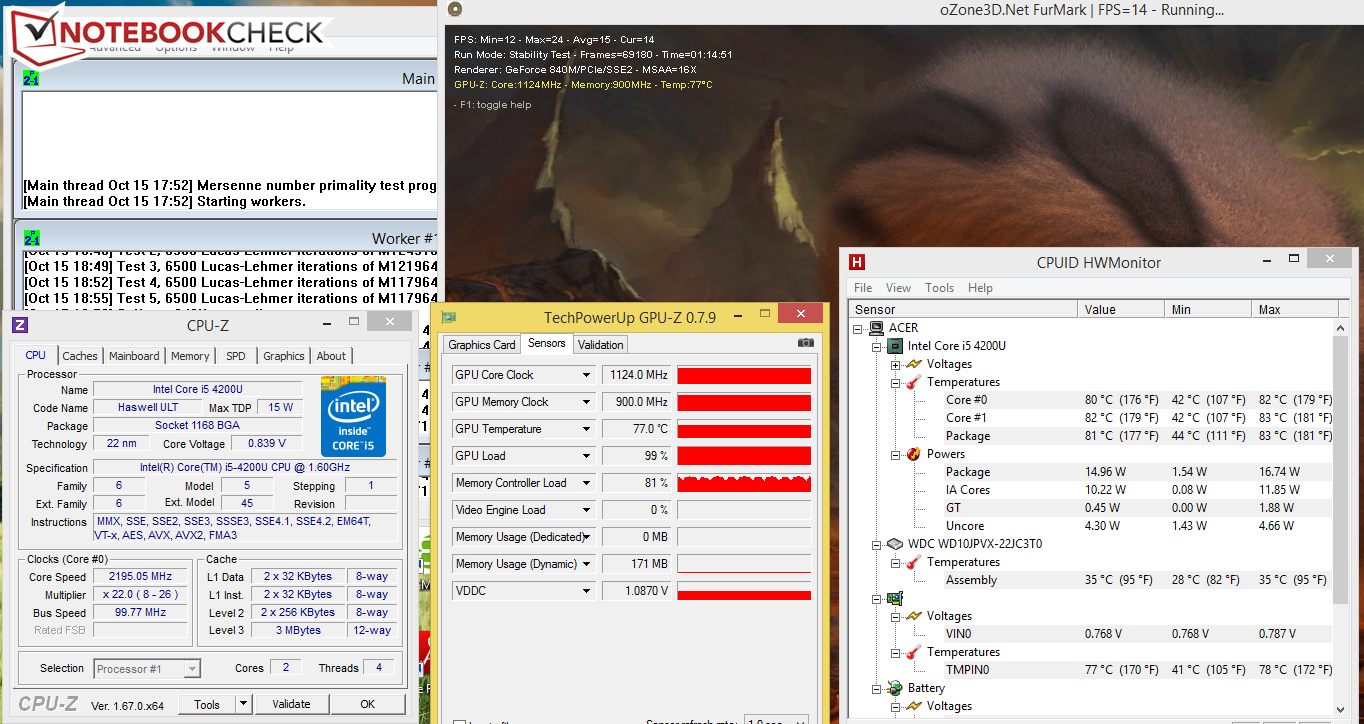Switch to the Mainboard tab in CPU-Z

pos(134,356)
